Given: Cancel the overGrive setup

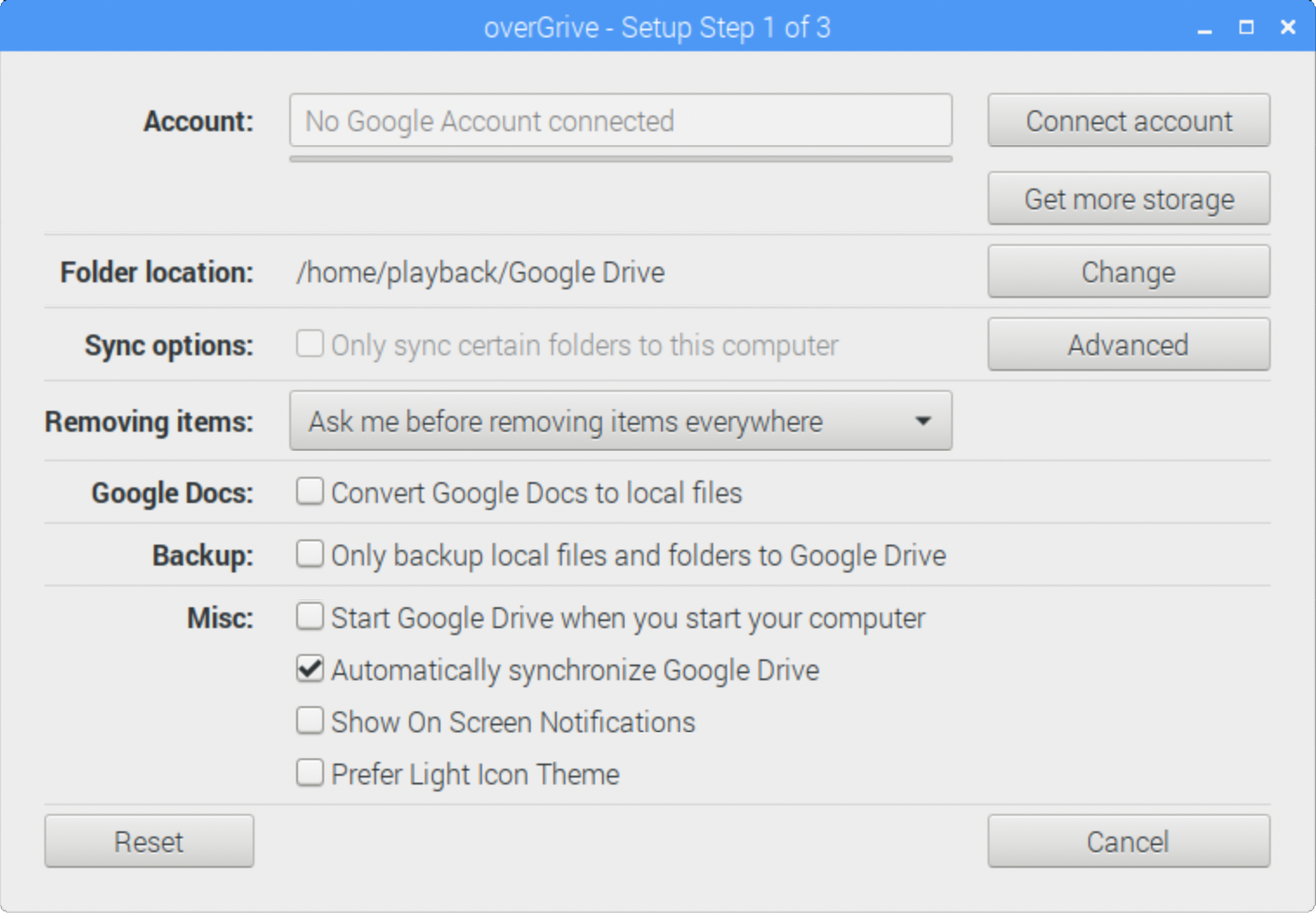Looking at the screenshot, I should (1128, 841).
